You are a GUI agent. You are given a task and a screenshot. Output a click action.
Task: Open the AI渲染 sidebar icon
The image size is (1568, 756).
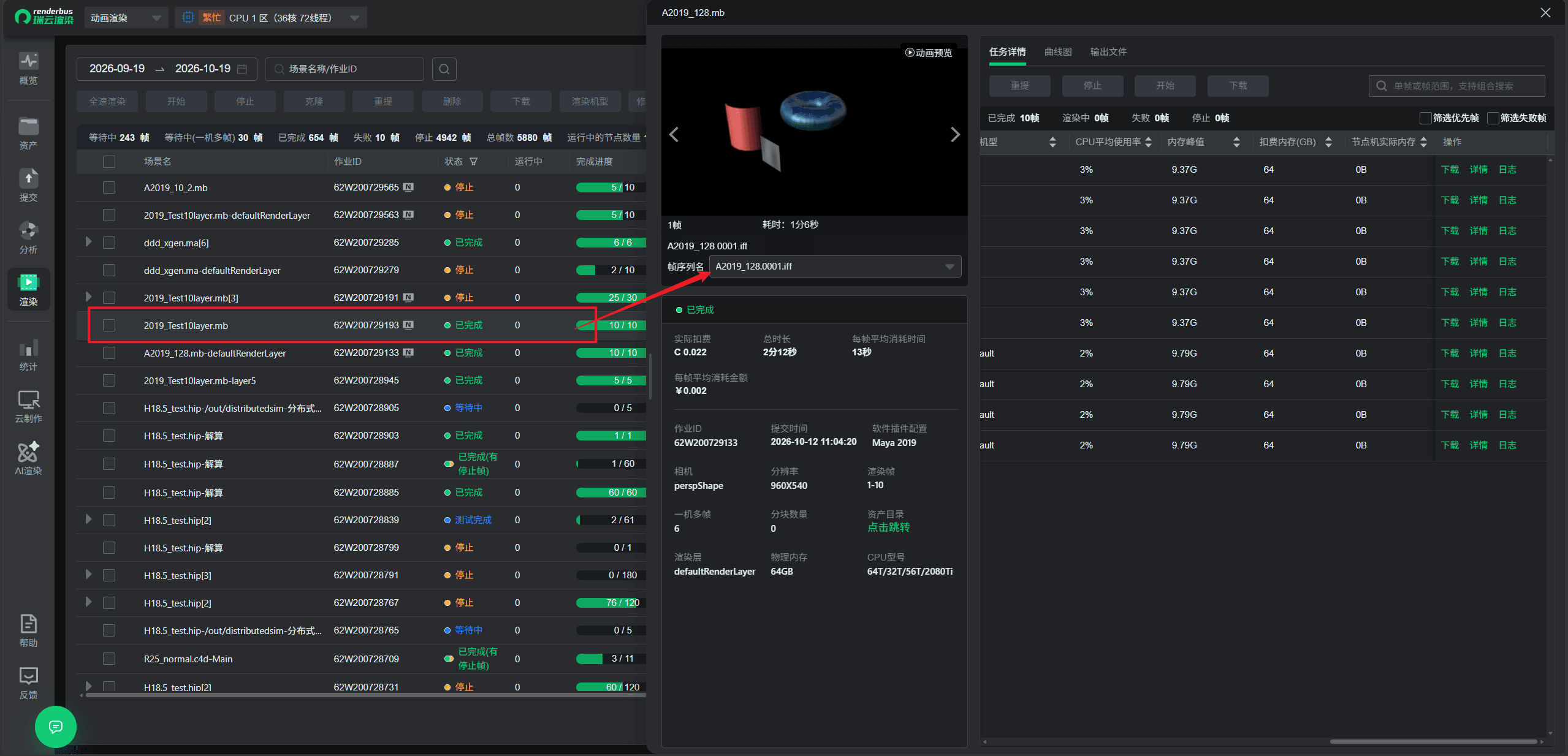click(28, 458)
